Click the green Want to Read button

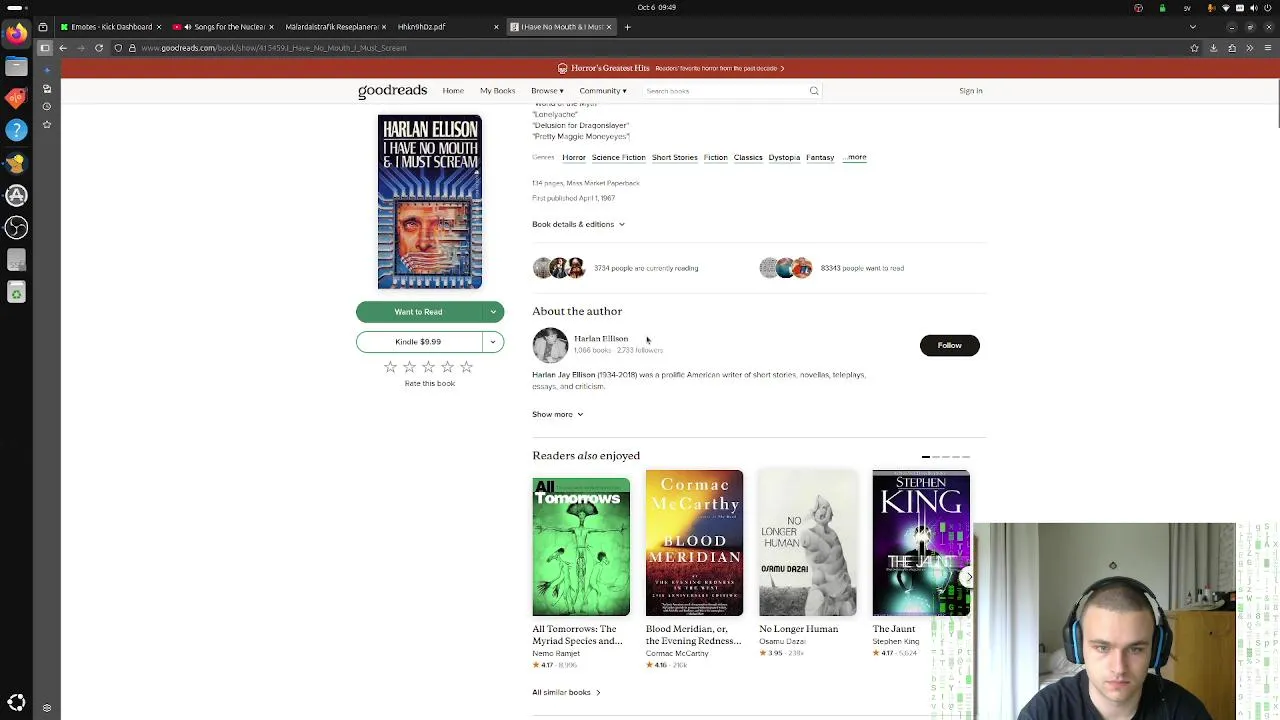418,312
